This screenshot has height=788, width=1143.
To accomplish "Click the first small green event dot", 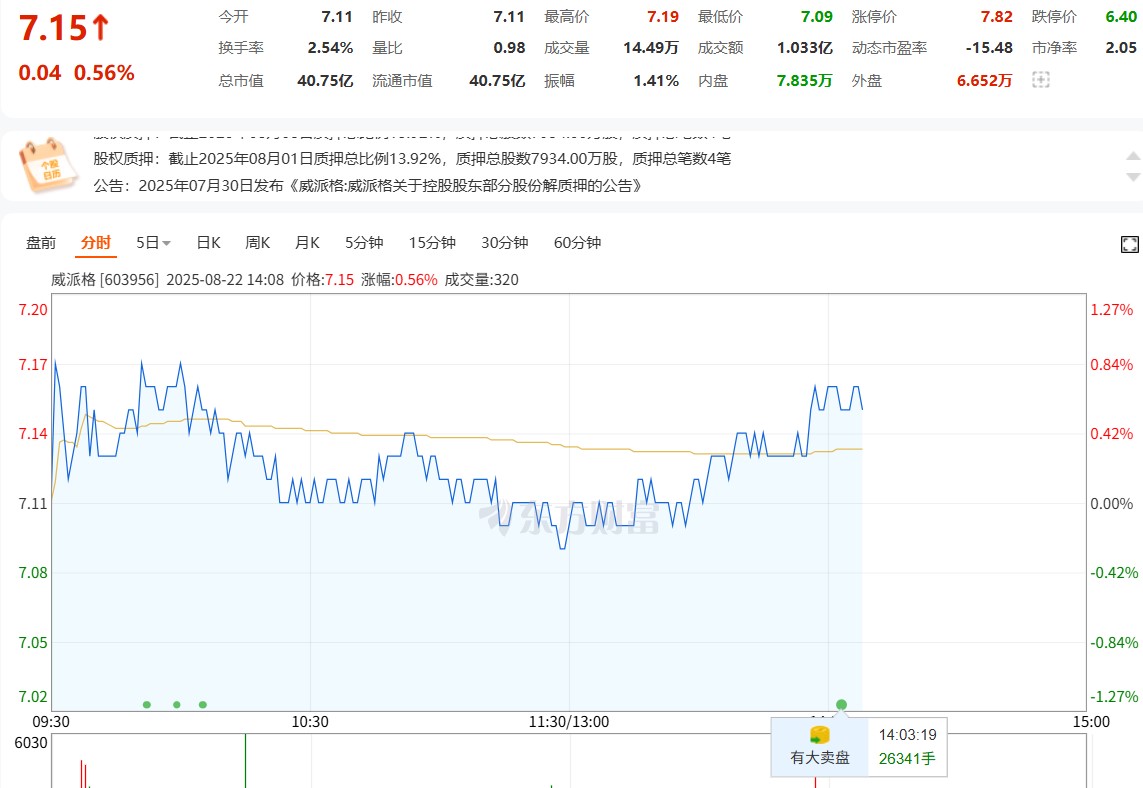I will pyautogui.click(x=147, y=704).
